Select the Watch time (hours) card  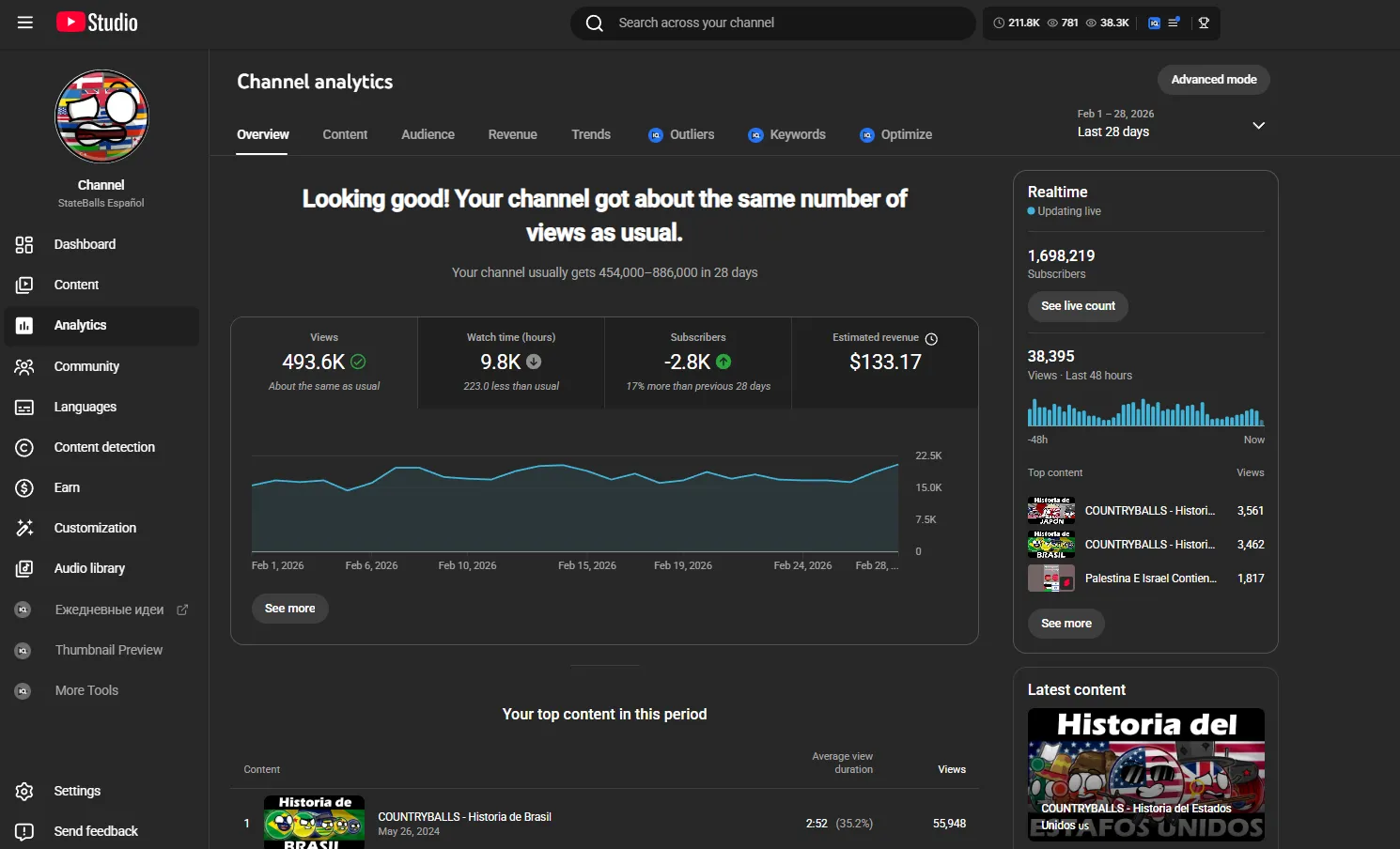coord(511,363)
